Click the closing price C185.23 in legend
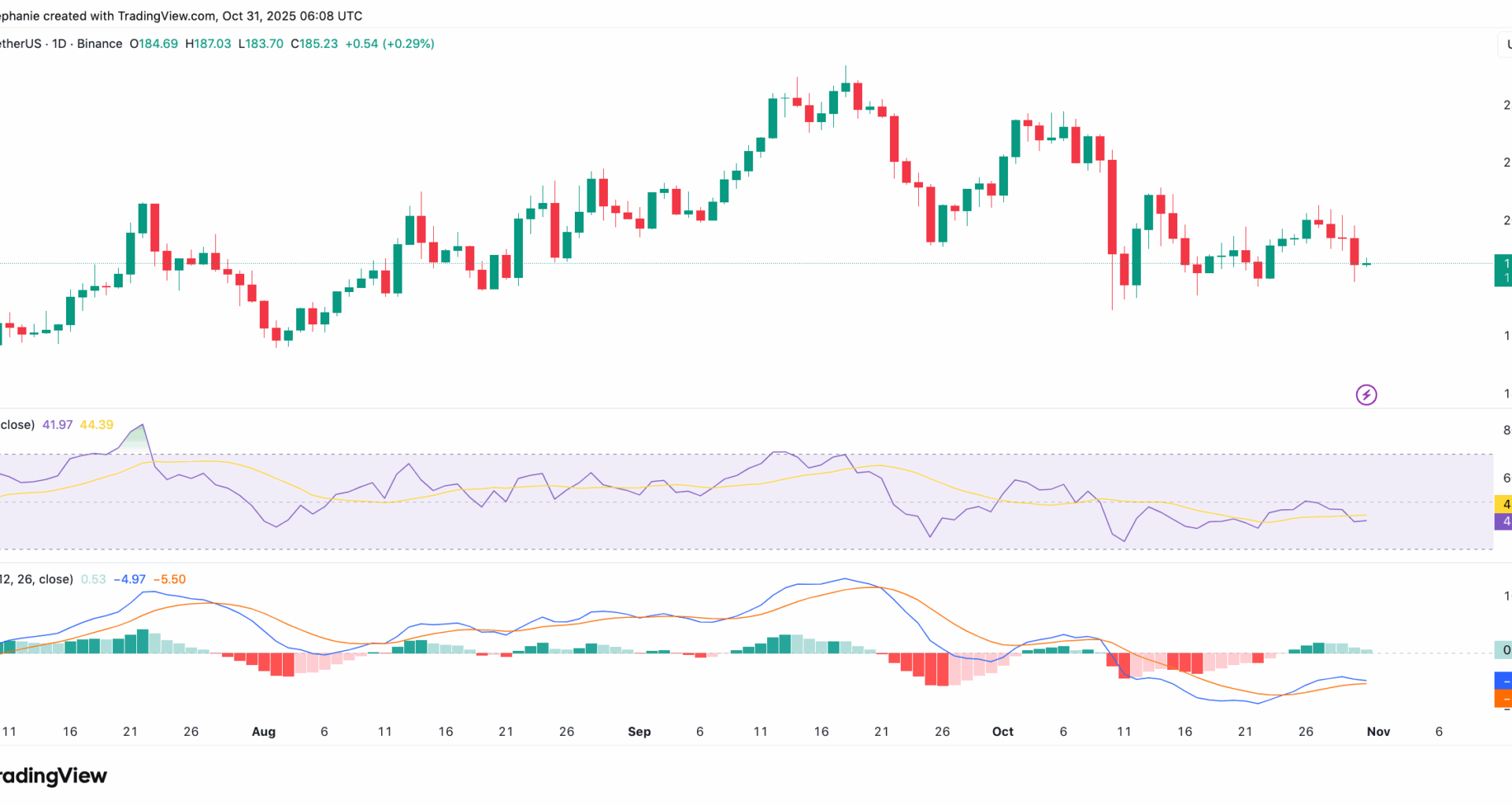The width and height of the screenshot is (1512, 806). point(314,44)
